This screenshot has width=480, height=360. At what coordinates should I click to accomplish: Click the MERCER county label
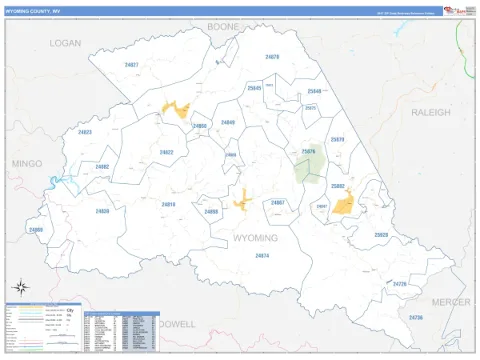tap(451, 302)
